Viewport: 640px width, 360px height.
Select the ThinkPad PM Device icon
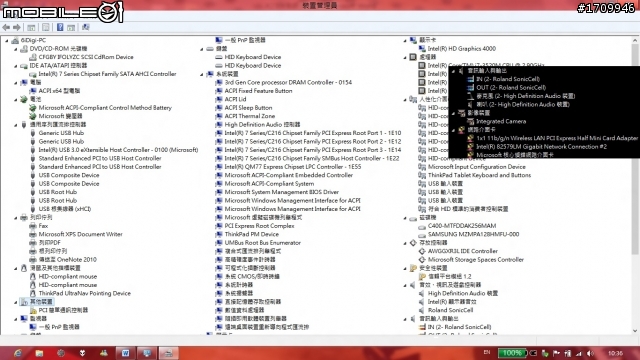point(219,234)
